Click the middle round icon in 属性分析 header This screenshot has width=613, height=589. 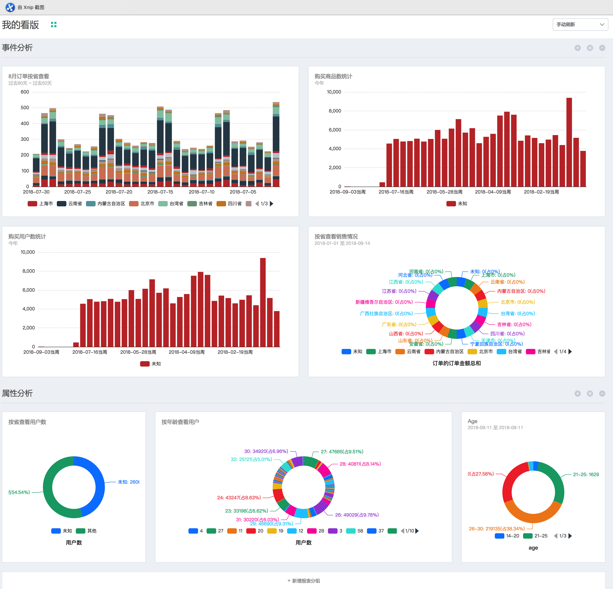pyautogui.click(x=589, y=394)
